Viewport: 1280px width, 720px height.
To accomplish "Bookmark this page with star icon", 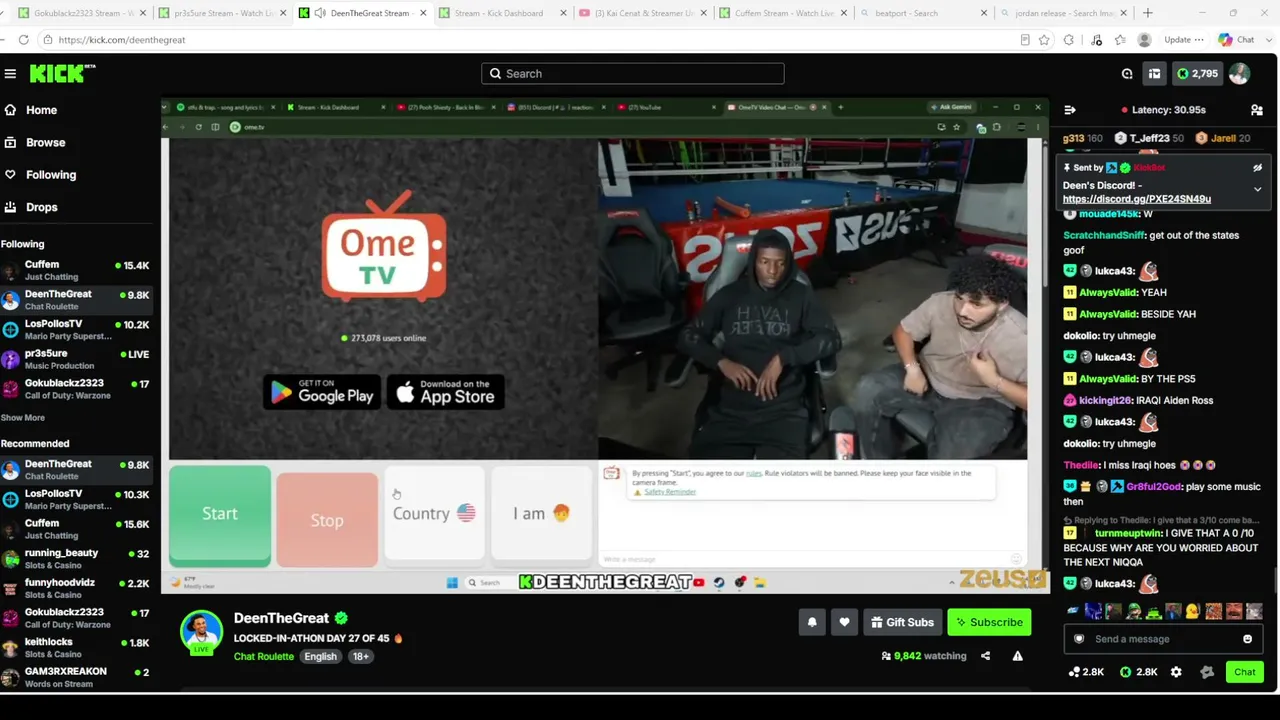I will (1044, 40).
